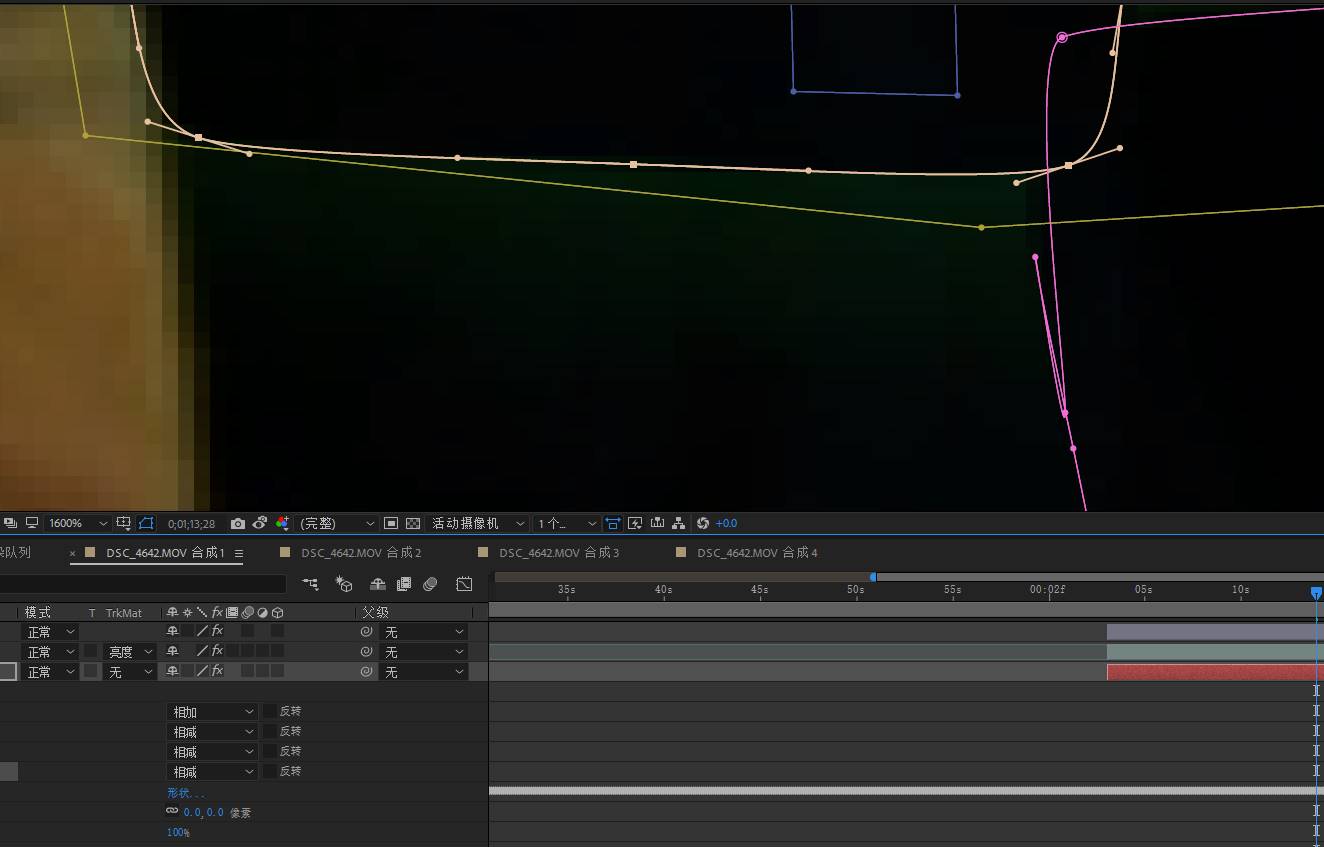This screenshot has height=847, width=1324.
Task: Enable motion blur in timeline toolbar
Action: point(430,584)
